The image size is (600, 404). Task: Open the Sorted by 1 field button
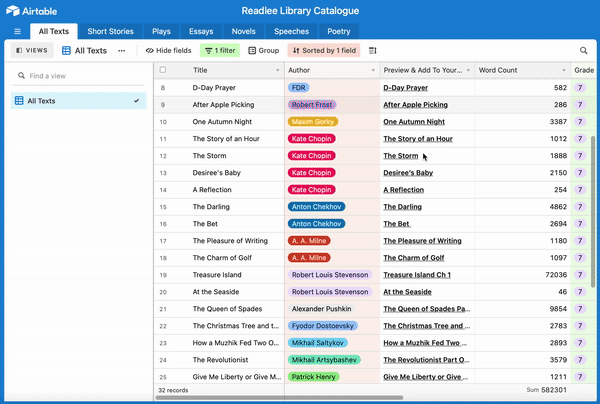[x=324, y=50]
